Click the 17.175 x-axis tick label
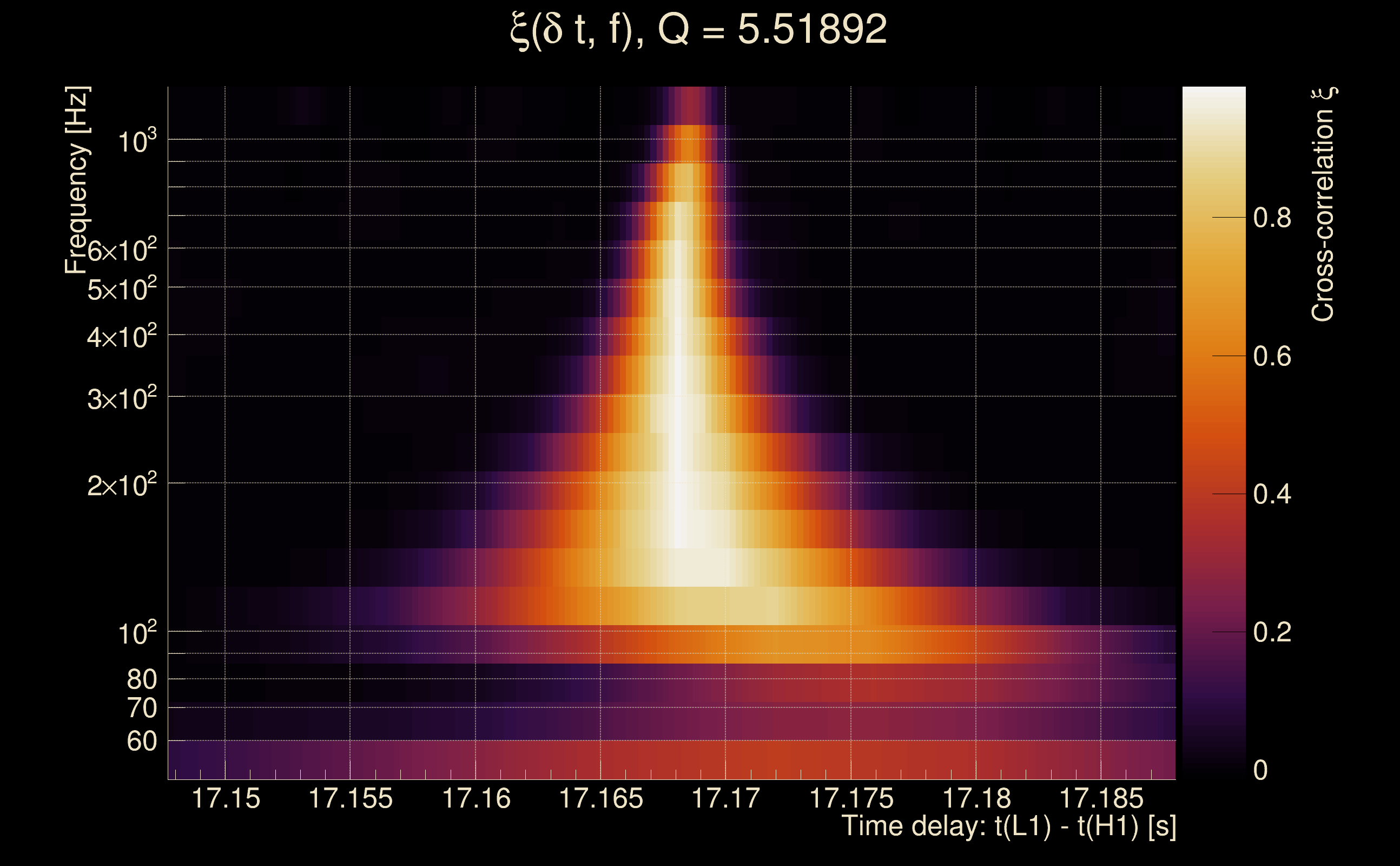This screenshot has height=866, width=1400. [x=851, y=798]
